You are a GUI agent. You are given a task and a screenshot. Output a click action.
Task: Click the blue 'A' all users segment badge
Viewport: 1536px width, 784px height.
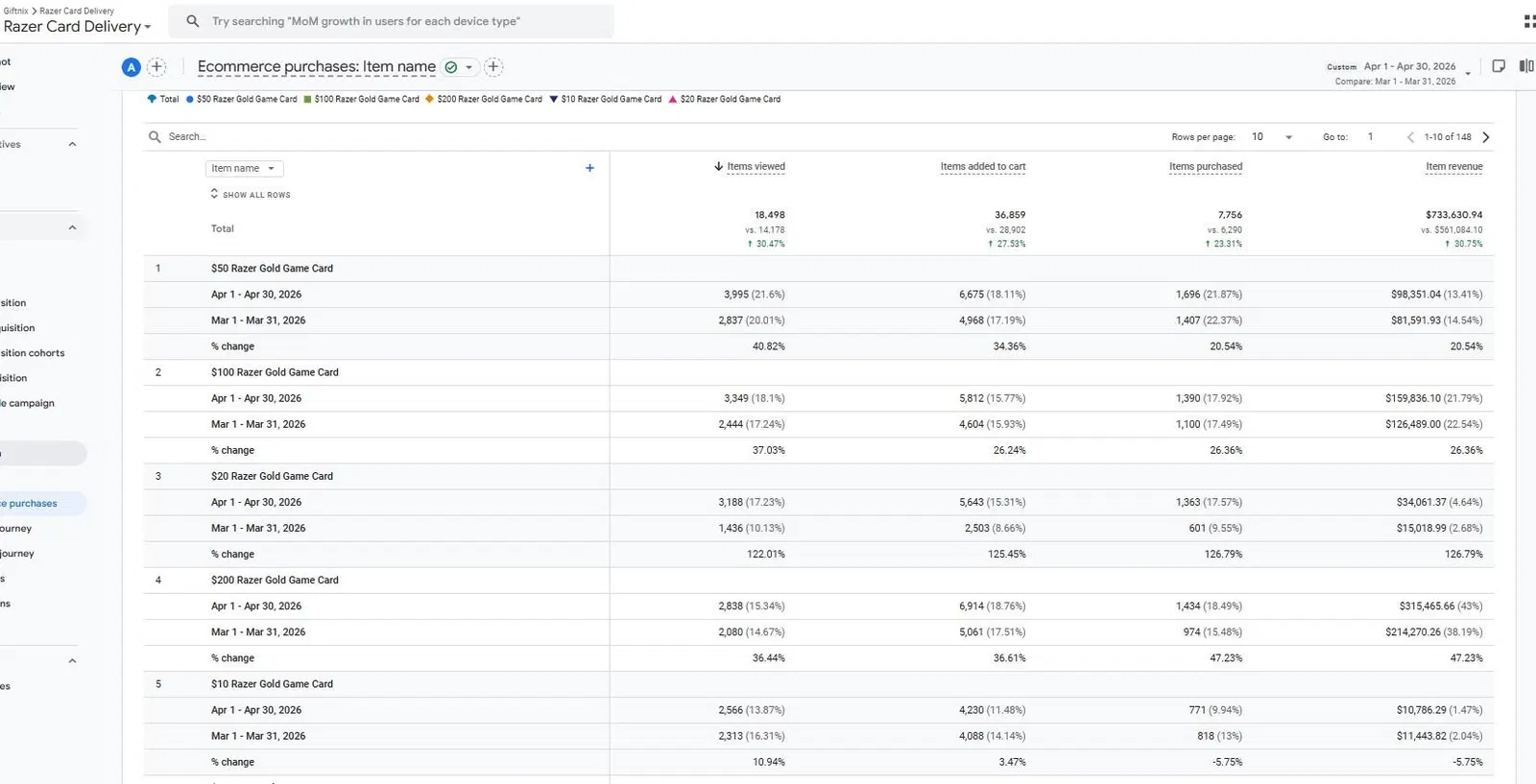tap(132, 67)
